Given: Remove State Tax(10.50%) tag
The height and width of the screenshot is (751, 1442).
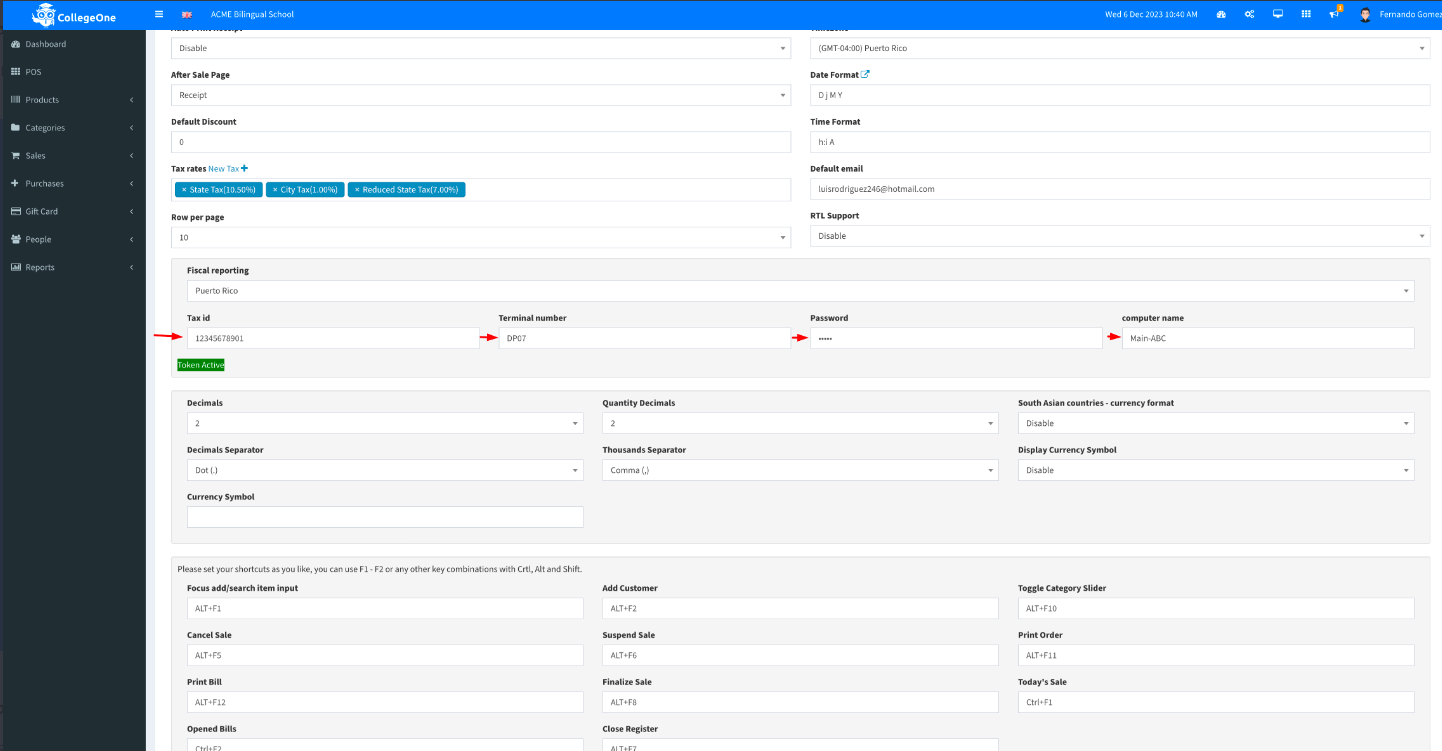Looking at the screenshot, I should [184, 189].
